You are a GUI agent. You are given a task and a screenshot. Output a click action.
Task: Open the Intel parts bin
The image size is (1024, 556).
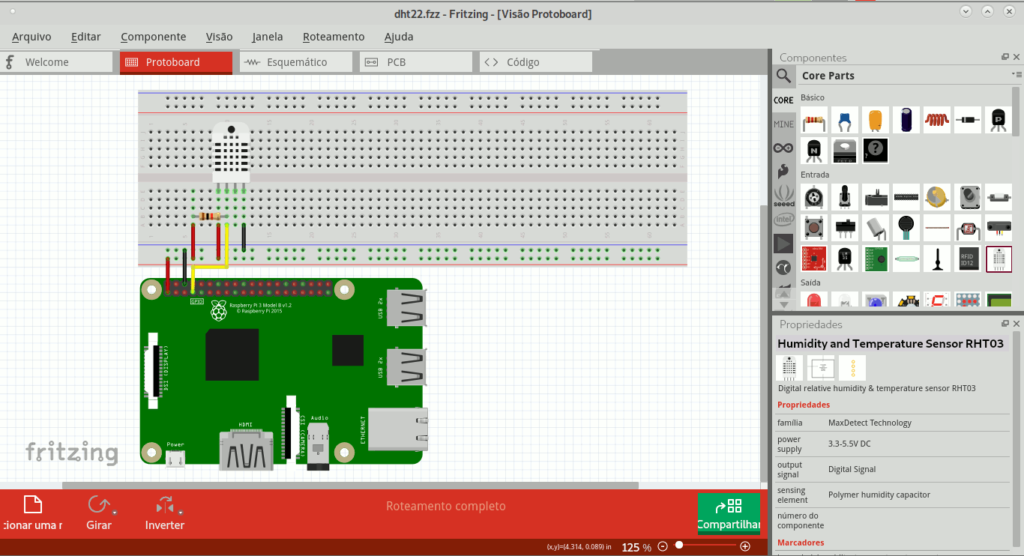click(x=783, y=220)
